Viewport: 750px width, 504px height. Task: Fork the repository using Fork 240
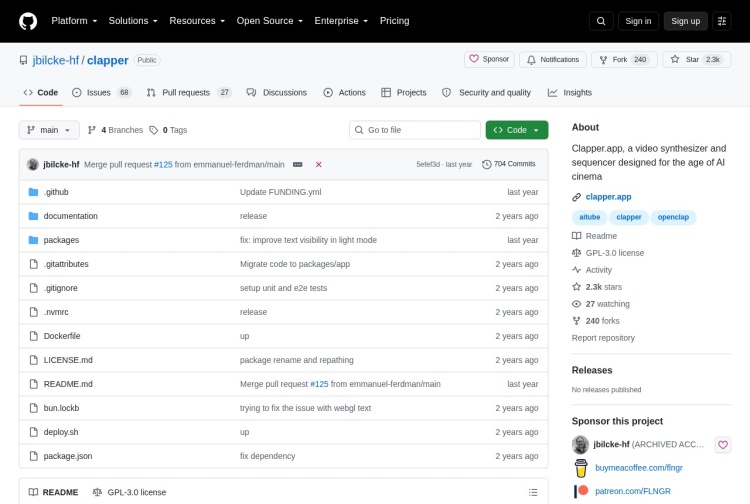(624, 59)
